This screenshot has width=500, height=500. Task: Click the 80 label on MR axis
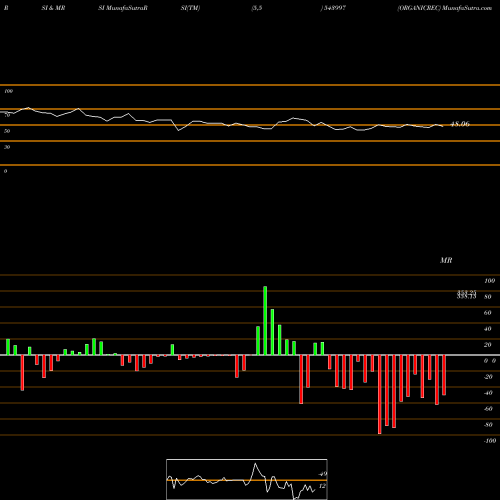point(488,297)
